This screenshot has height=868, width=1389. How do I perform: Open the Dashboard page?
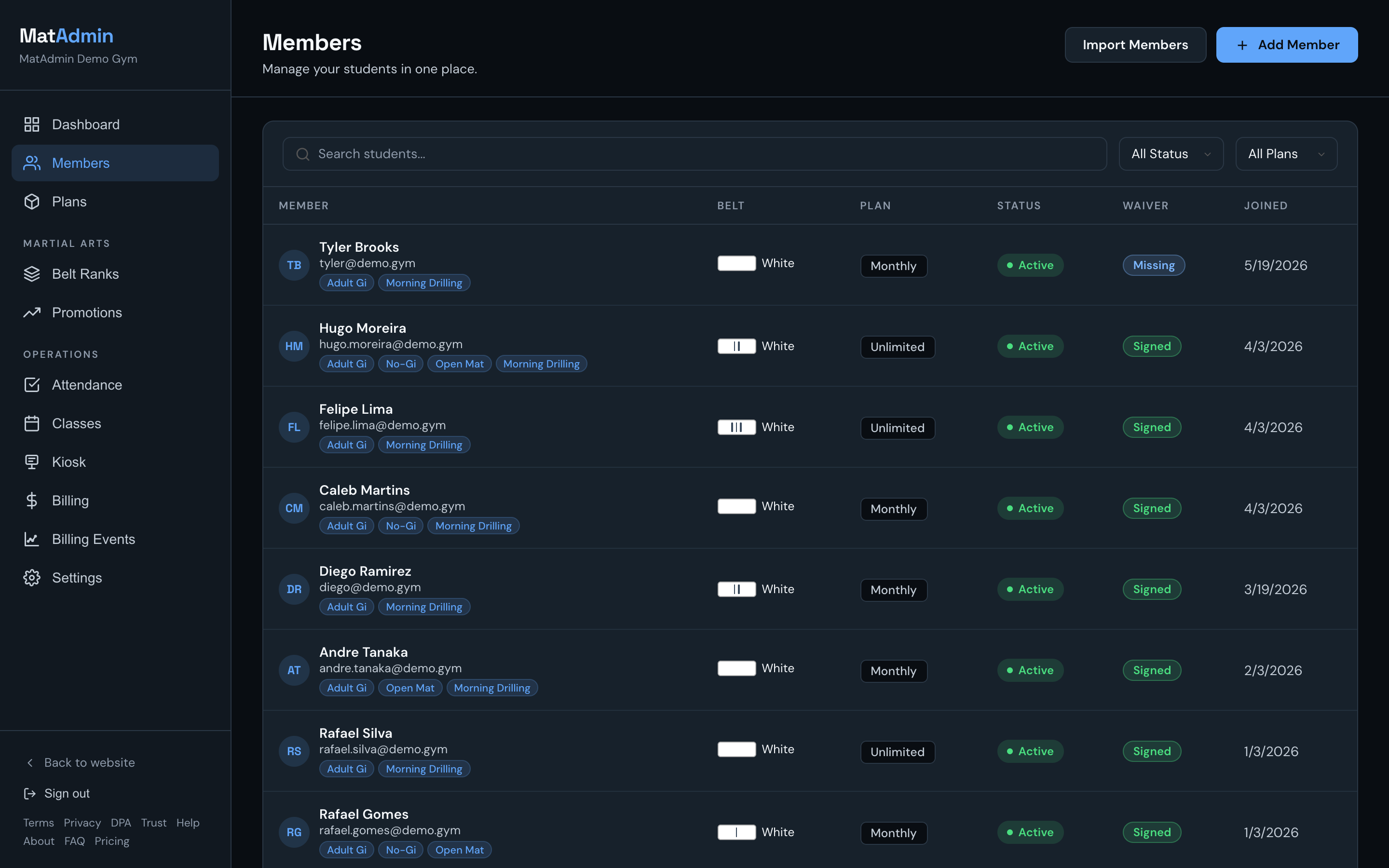[x=115, y=124]
